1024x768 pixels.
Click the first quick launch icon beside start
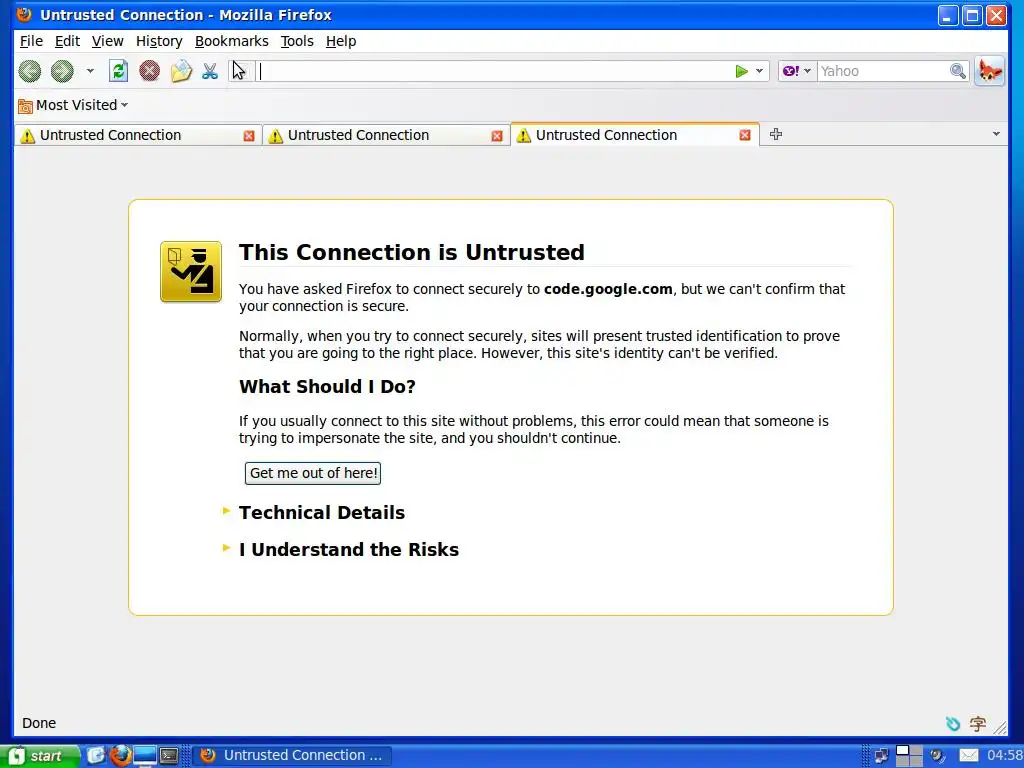(95, 756)
